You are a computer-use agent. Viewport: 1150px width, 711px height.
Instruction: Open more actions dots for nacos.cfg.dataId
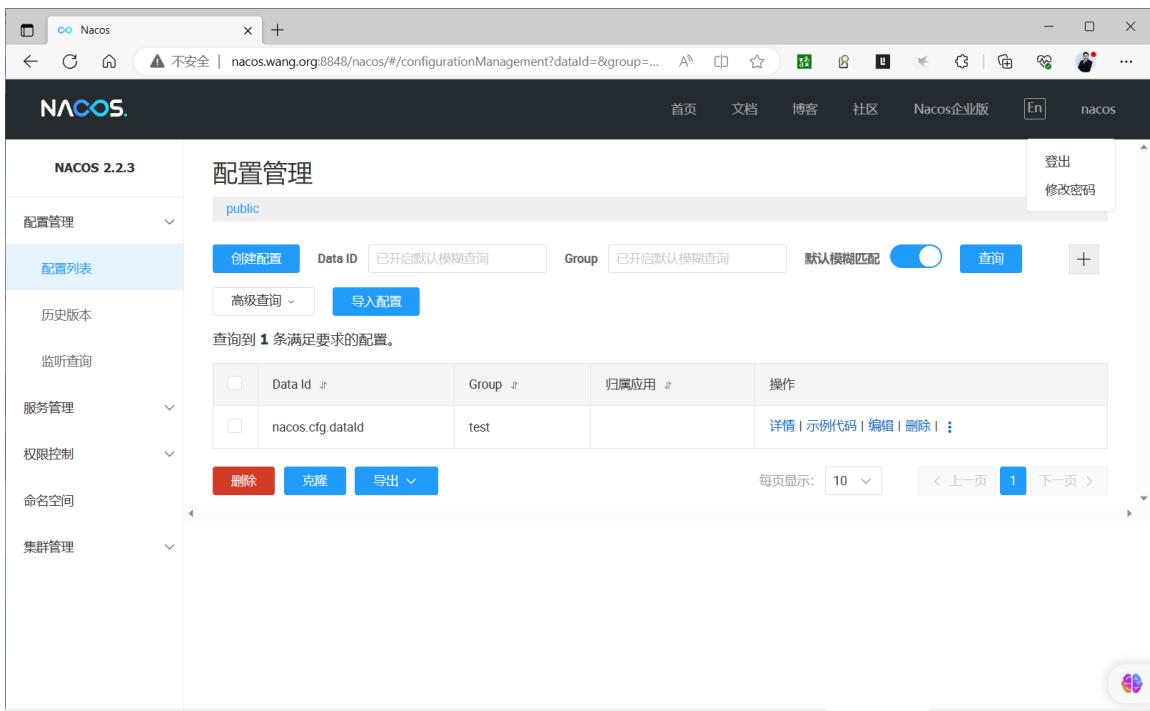click(950, 427)
